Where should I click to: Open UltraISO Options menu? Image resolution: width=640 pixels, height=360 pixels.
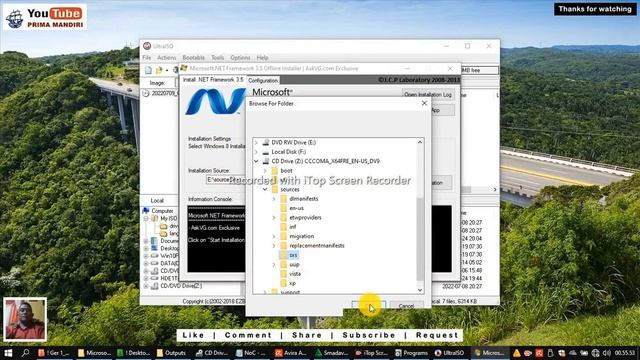tap(240, 58)
